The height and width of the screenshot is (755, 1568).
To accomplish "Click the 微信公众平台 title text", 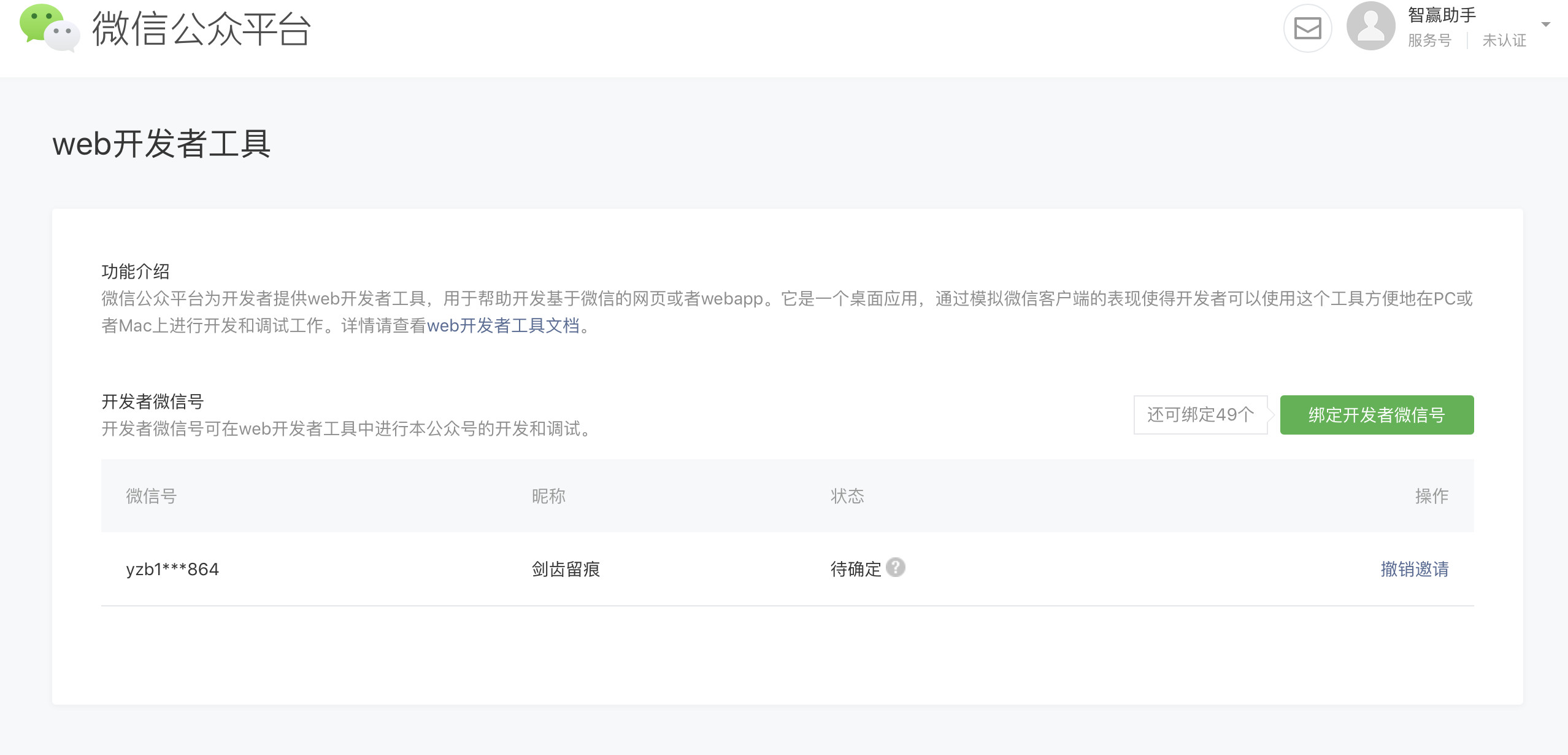I will coord(201,29).
